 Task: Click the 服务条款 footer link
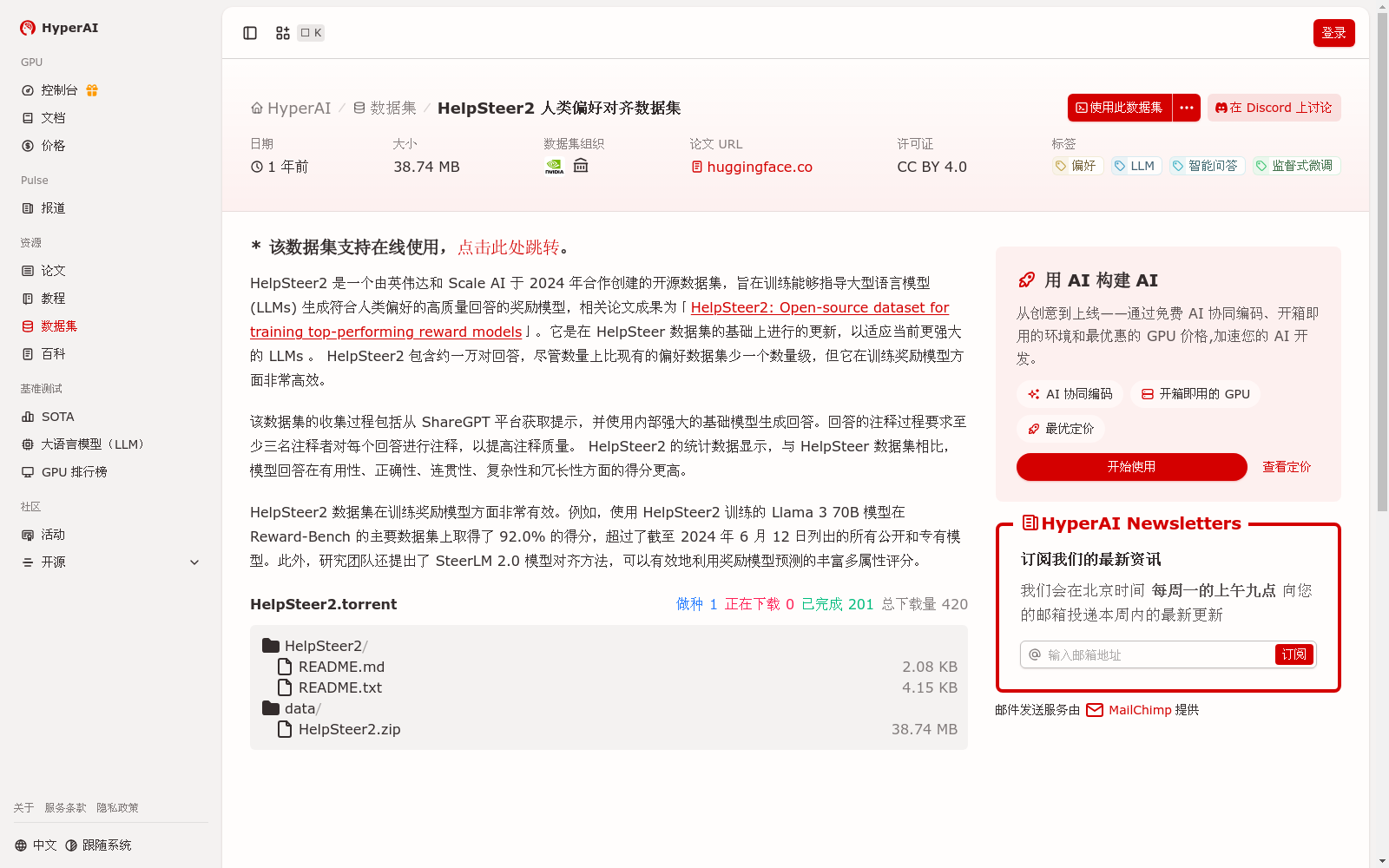coord(65,808)
